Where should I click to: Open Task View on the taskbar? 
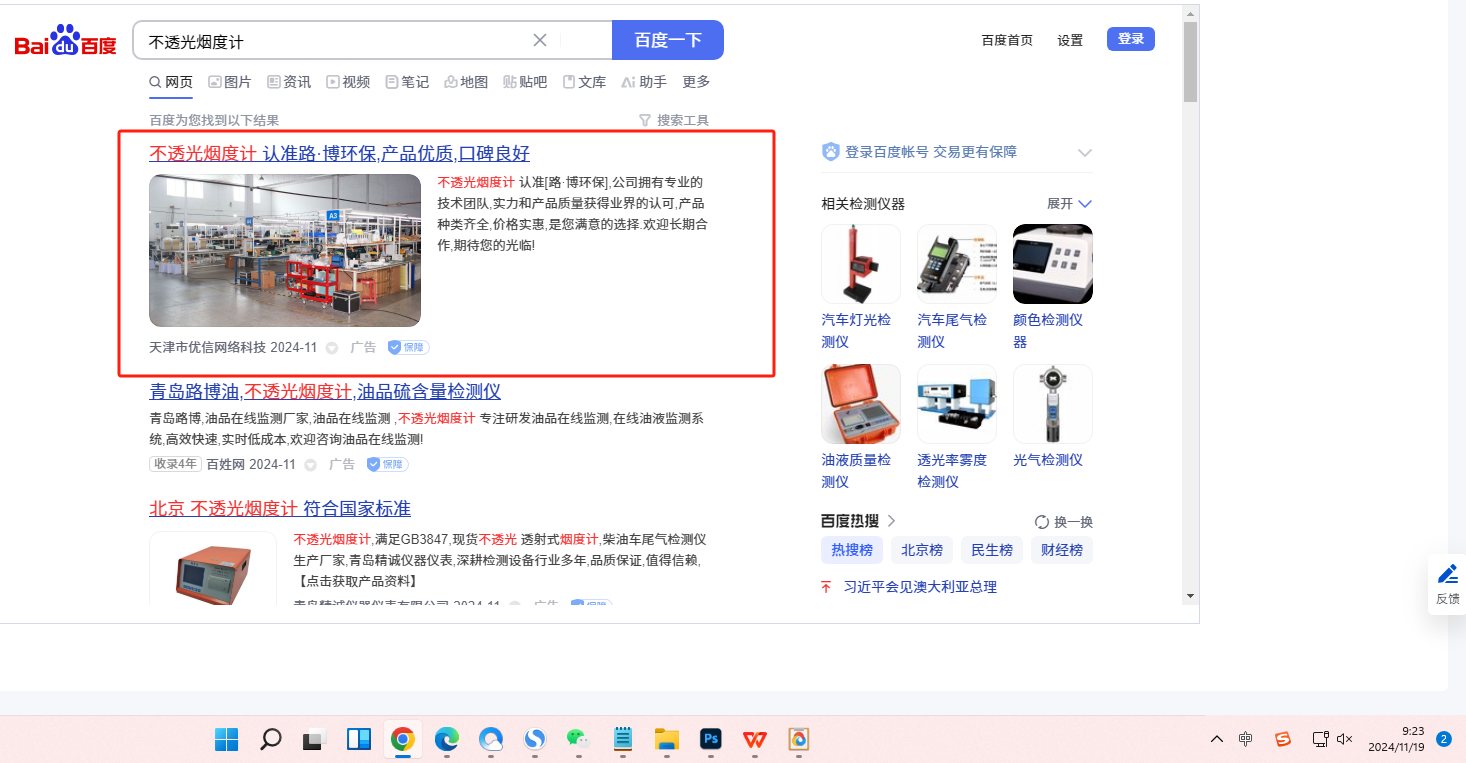click(x=314, y=740)
